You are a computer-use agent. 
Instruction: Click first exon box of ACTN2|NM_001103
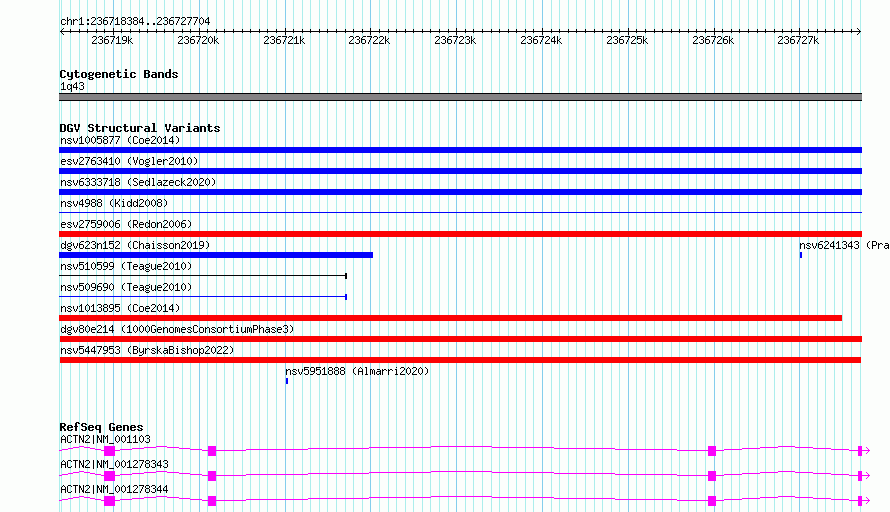click(110, 451)
